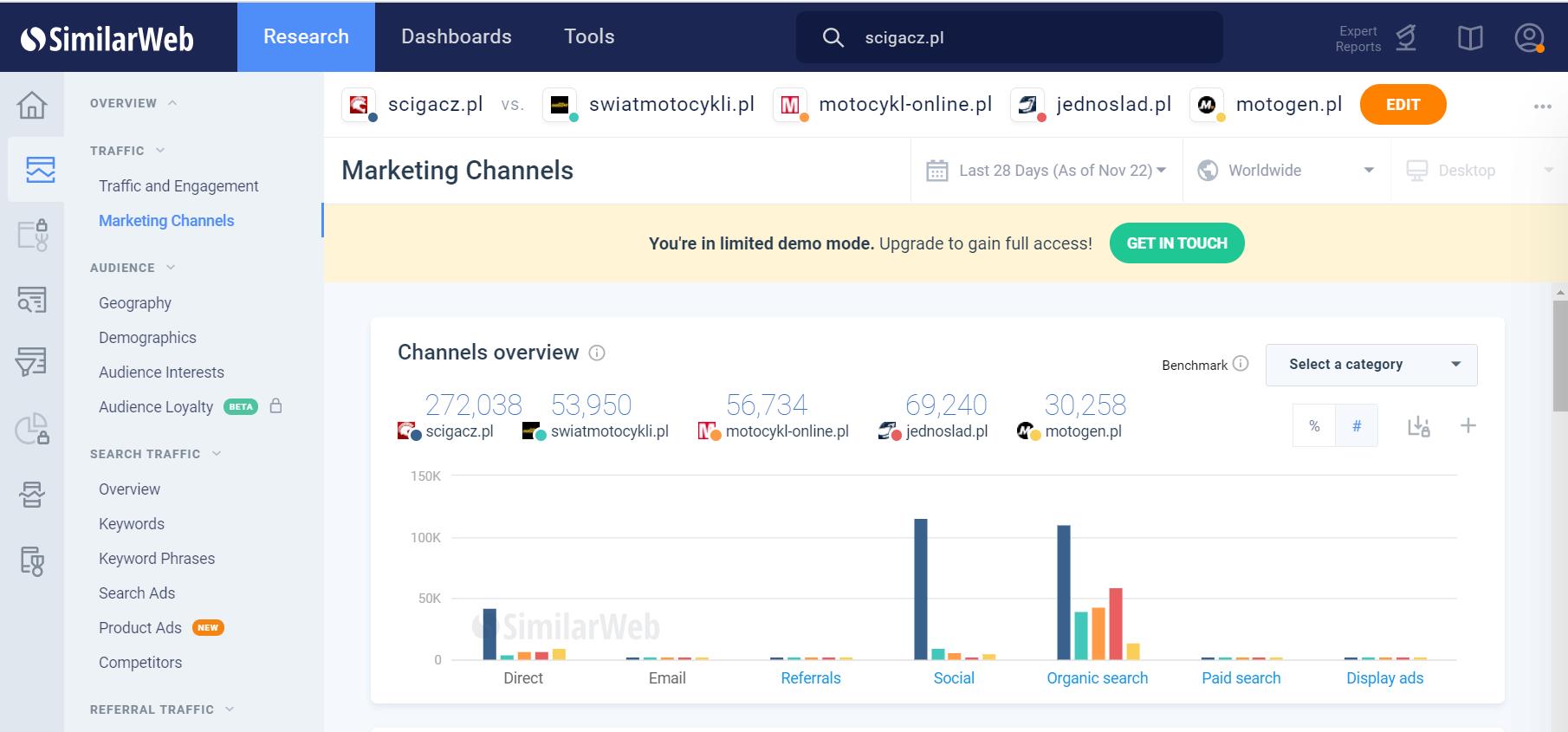Open the Last 28 Days date picker
This screenshot has width=1568, height=732.
pos(1046,171)
